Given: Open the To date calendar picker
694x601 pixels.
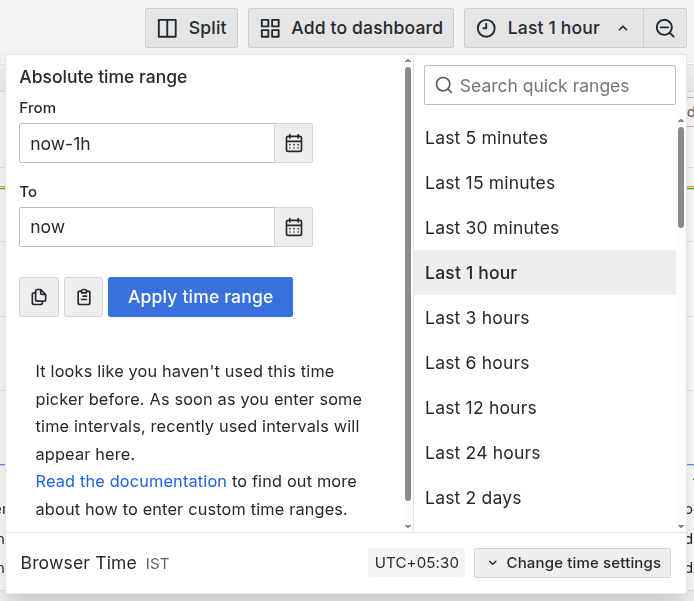Looking at the screenshot, I should (294, 227).
